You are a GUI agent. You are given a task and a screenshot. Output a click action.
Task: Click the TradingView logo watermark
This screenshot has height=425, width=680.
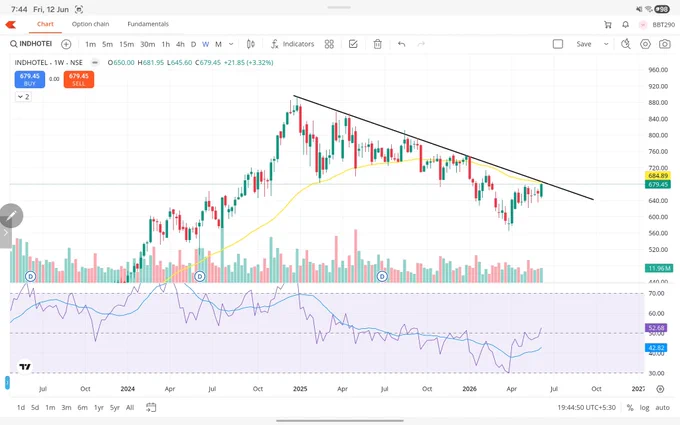(x=25, y=367)
